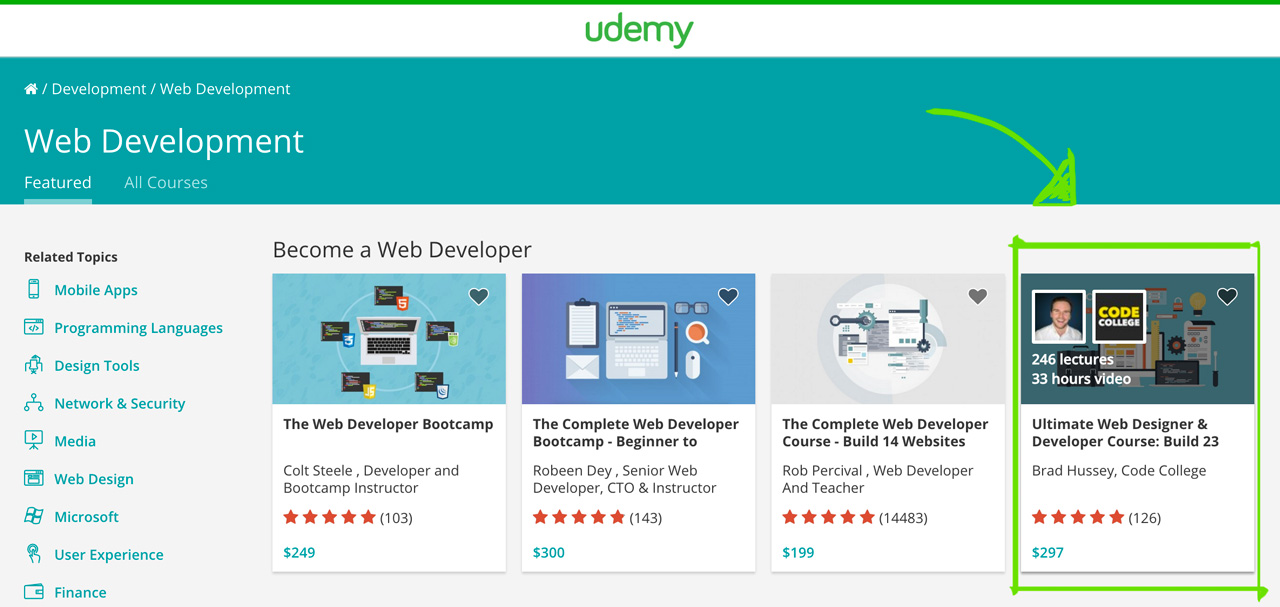Click the Media play icon
The image size is (1280, 607).
(x=34, y=440)
